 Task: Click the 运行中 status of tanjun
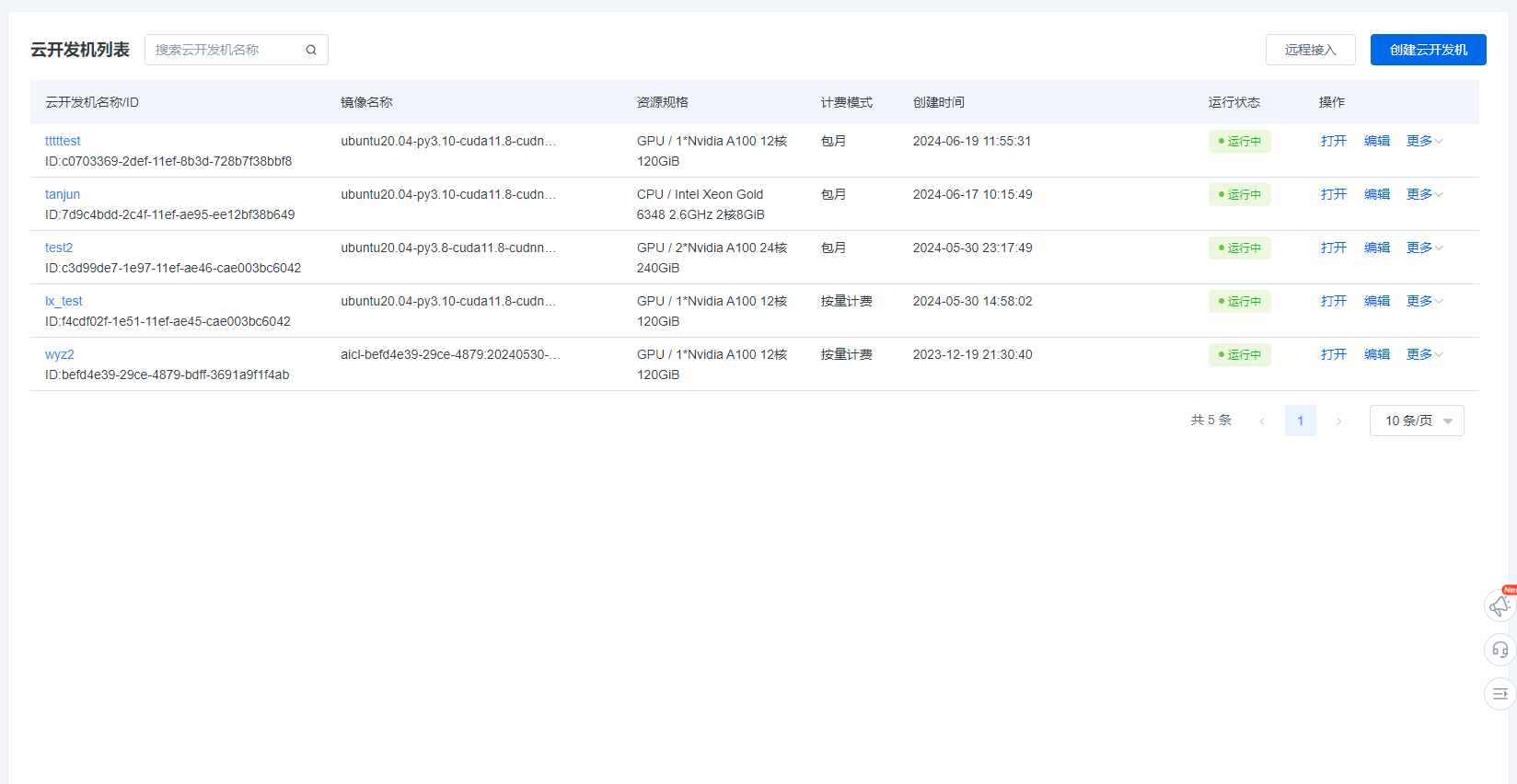pos(1239,194)
